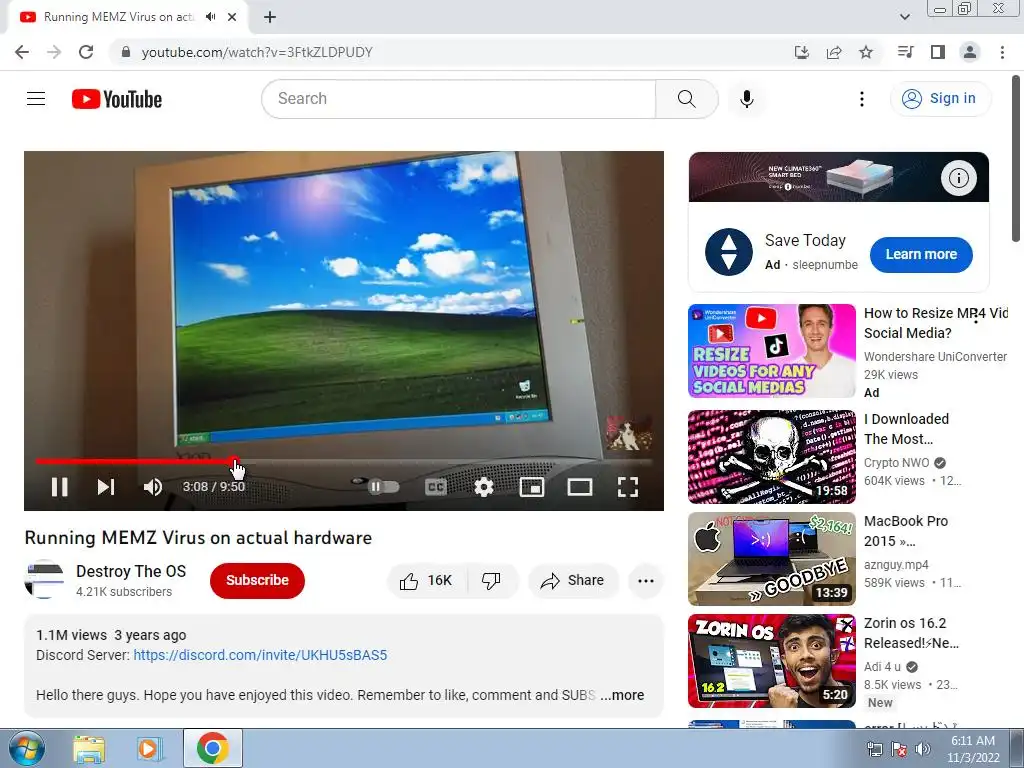The width and height of the screenshot is (1024, 768).
Task: Open the tab search dropdown chevron
Action: pos(904,17)
